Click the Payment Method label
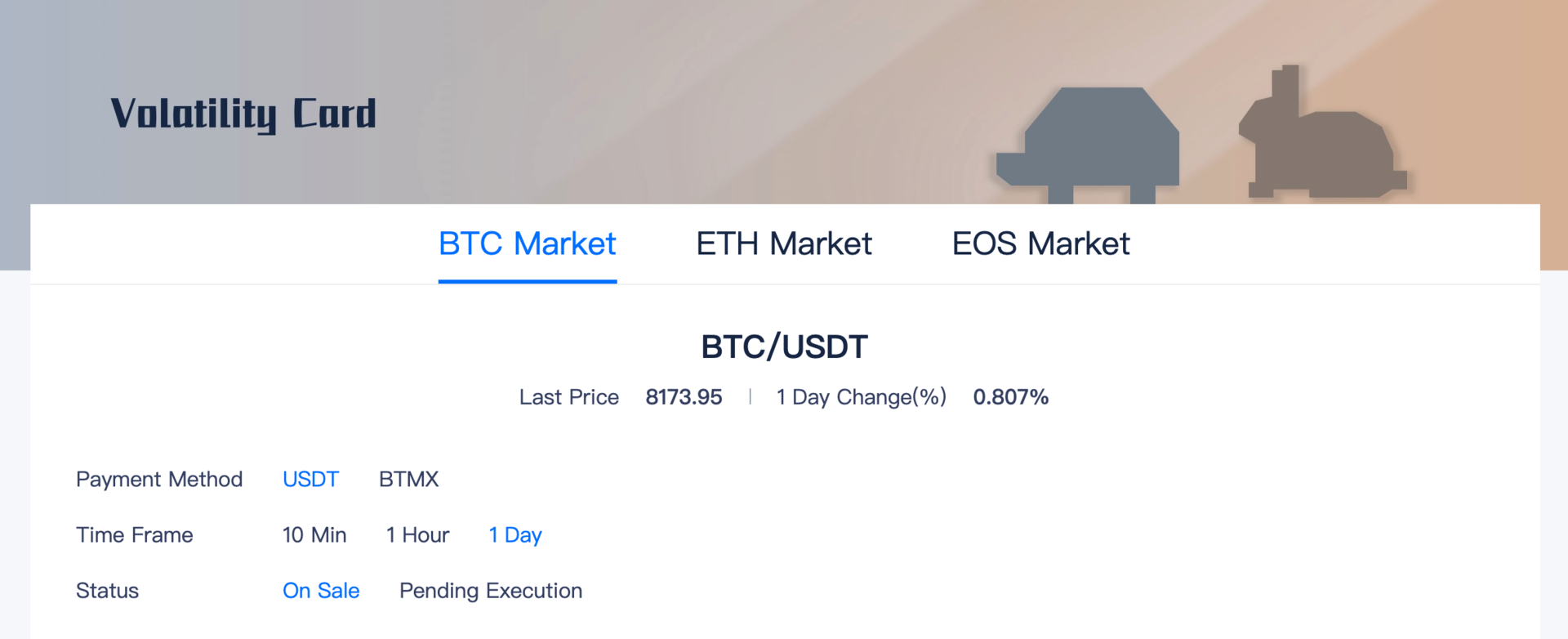The image size is (1568, 639). click(x=159, y=479)
